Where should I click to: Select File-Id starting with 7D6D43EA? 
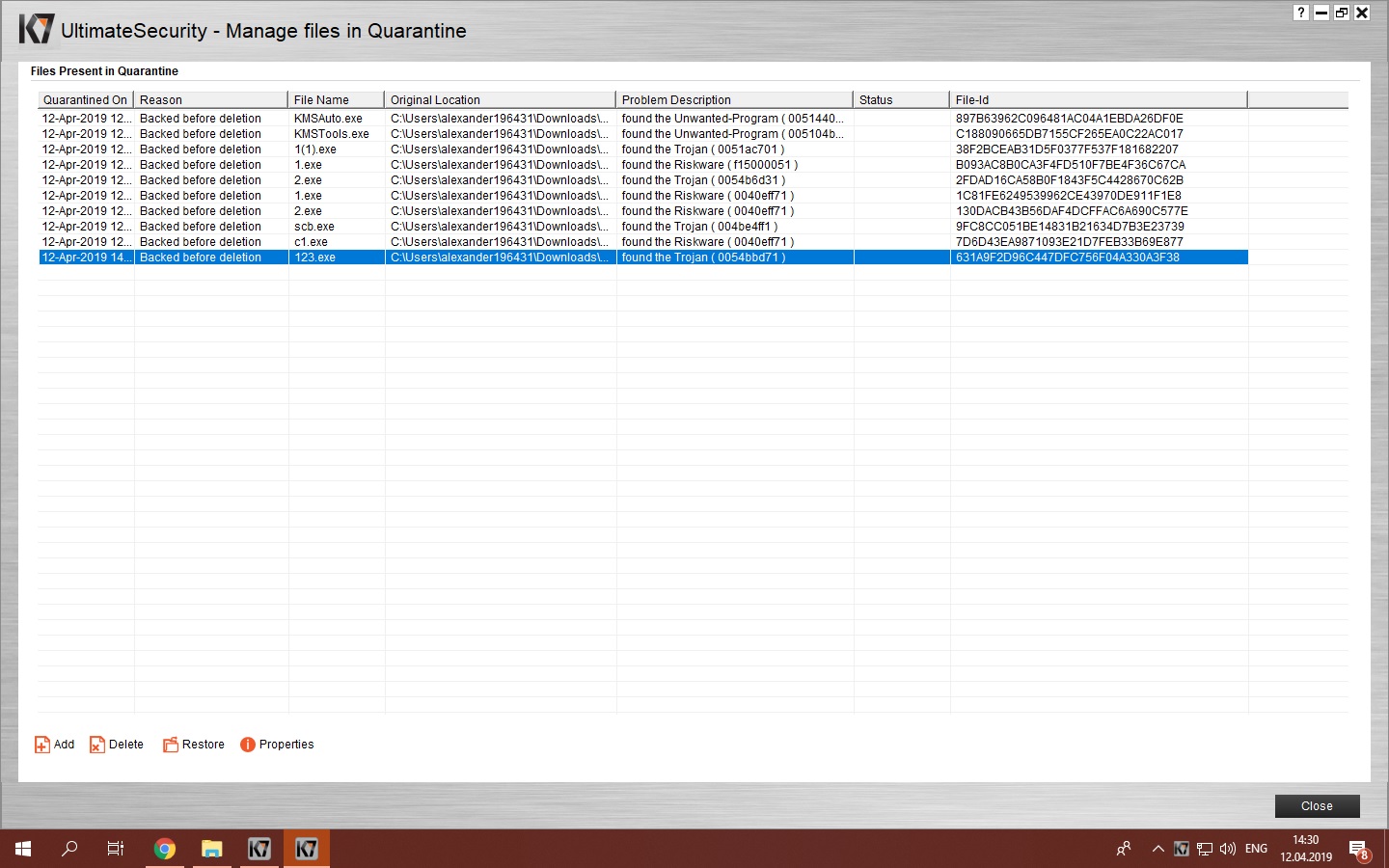pos(1070,242)
